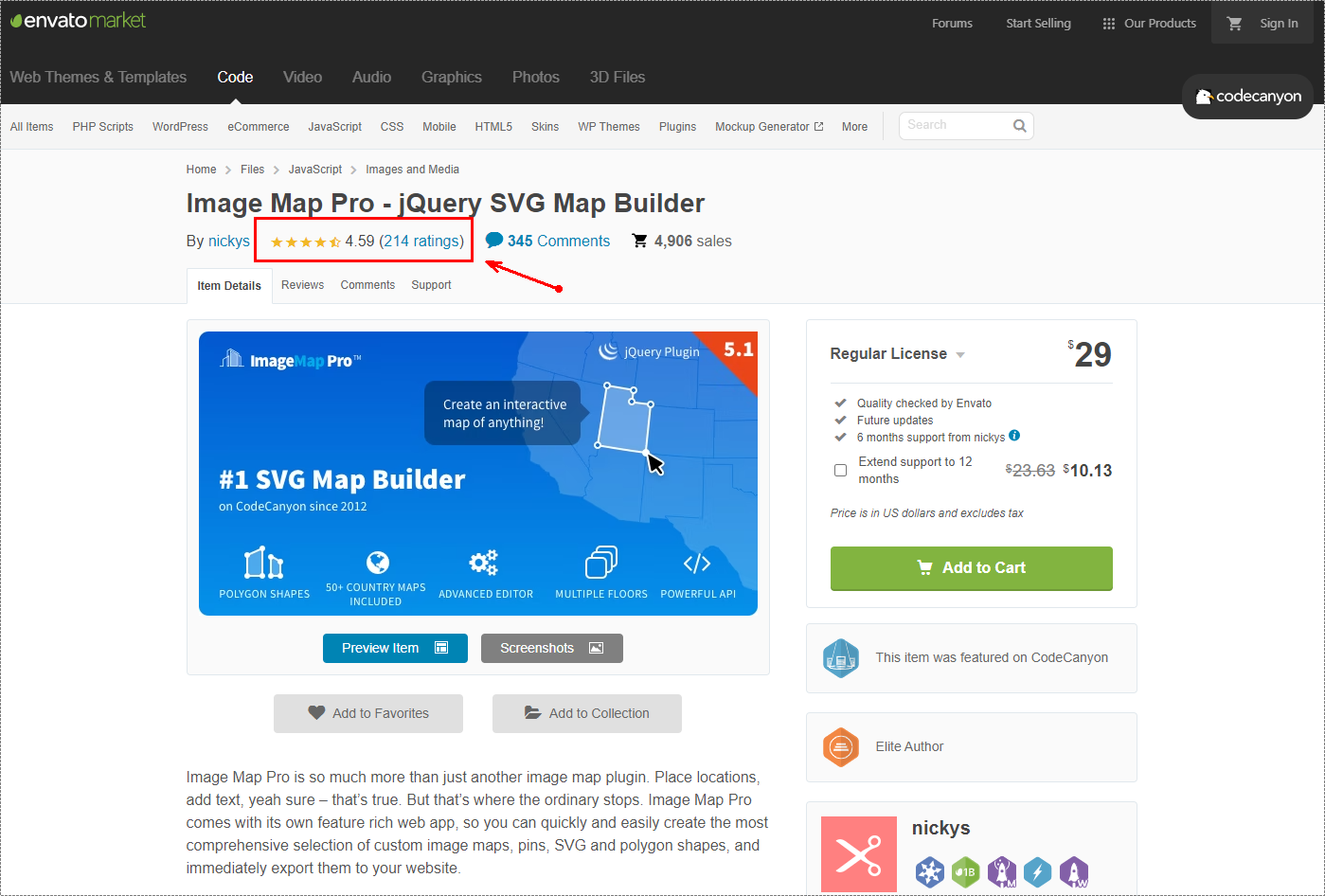The width and height of the screenshot is (1325, 896).
Task: Open the 3D Files category menu
Action: (x=618, y=78)
